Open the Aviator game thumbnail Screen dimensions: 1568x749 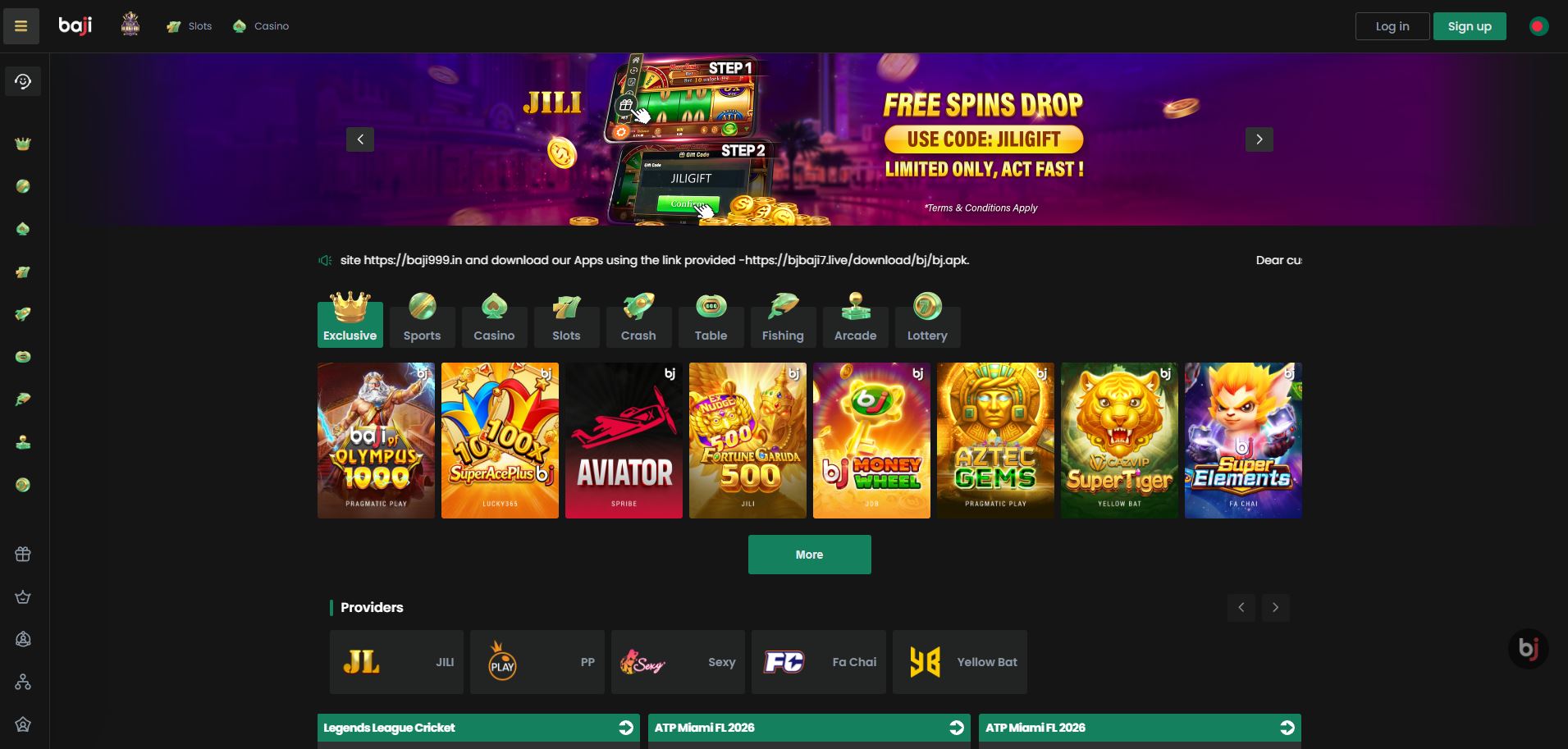624,441
